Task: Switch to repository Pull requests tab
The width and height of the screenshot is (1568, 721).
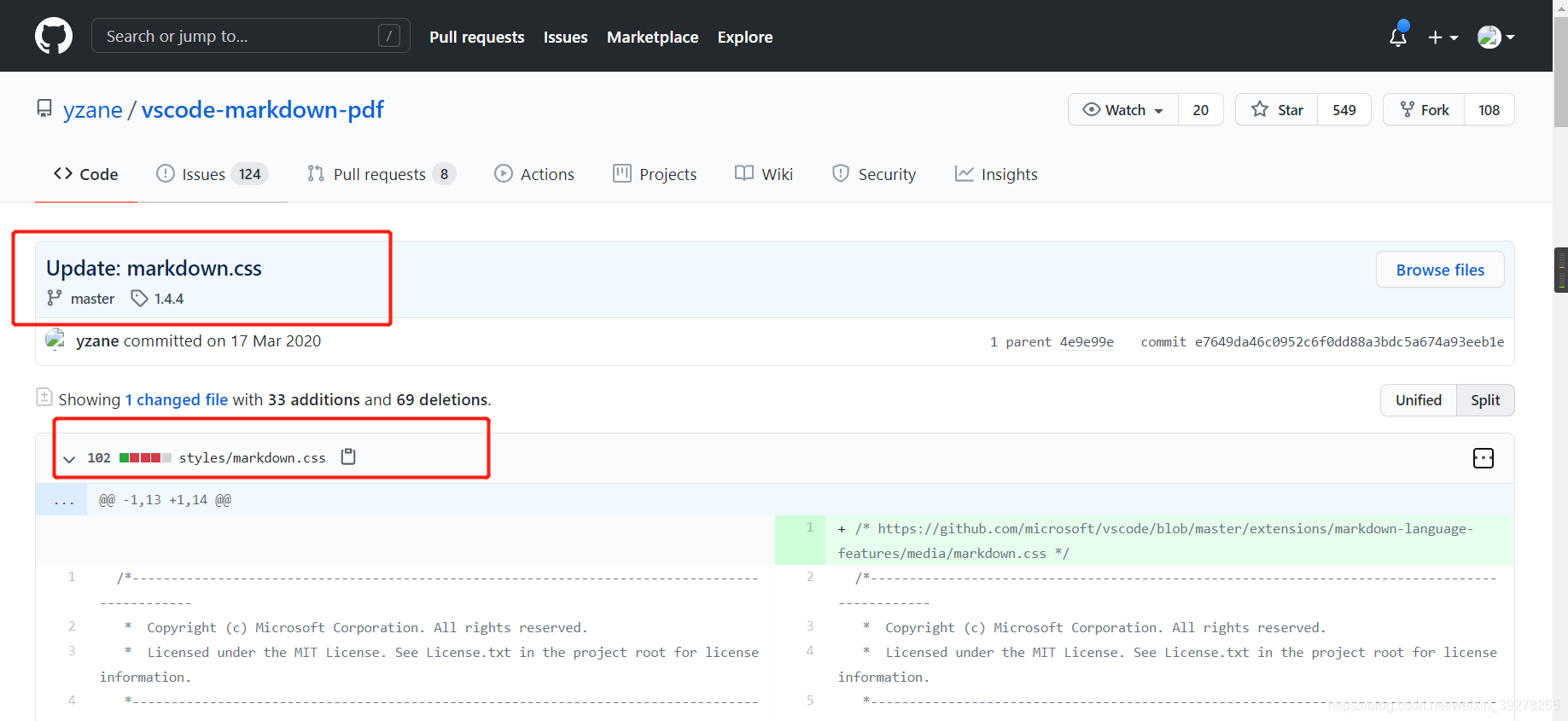Action: 382,174
